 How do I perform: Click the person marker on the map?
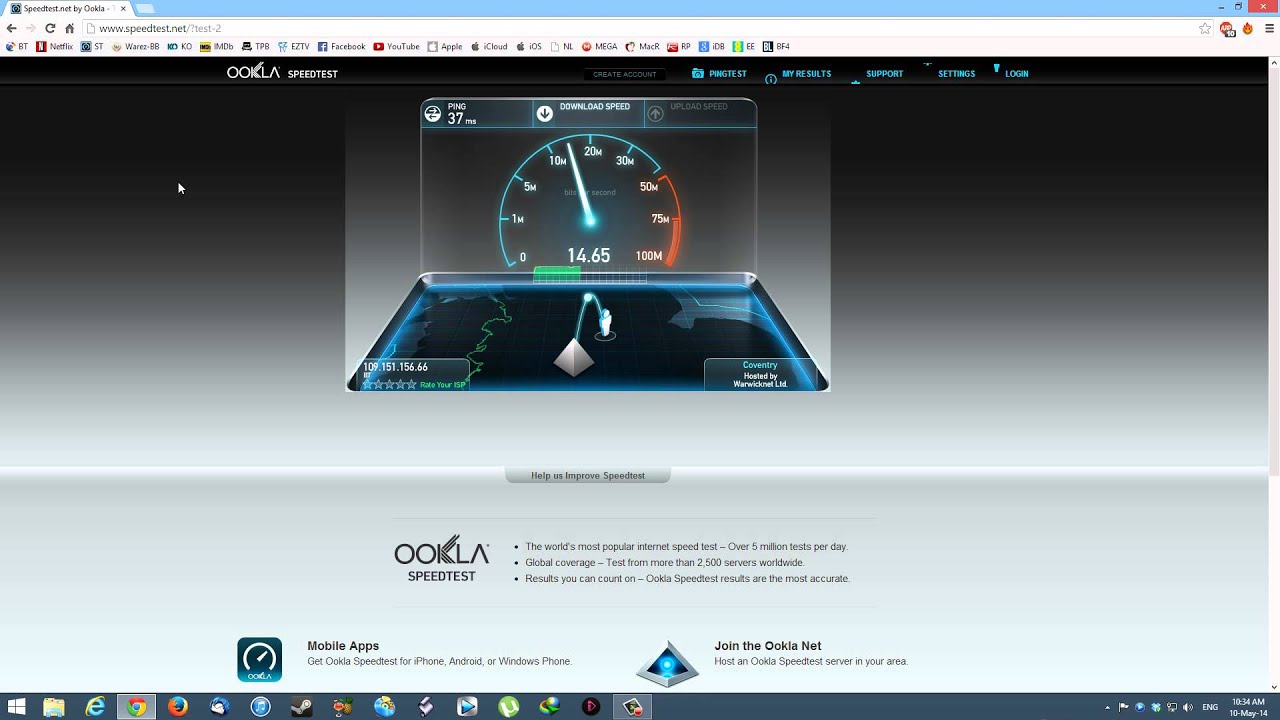click(605, 323)
